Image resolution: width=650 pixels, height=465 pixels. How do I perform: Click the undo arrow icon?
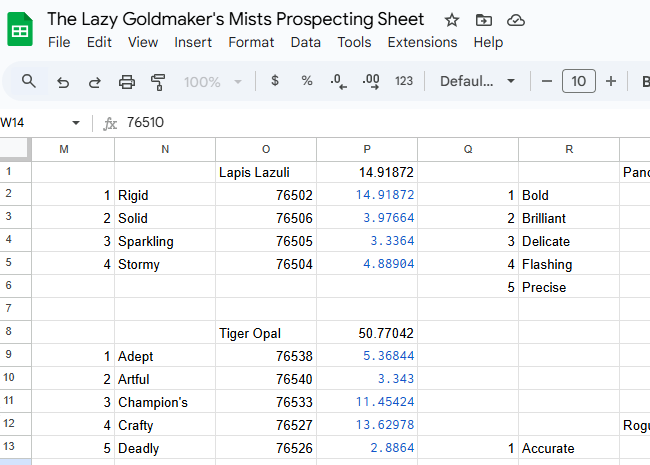(x=63, y=82)
